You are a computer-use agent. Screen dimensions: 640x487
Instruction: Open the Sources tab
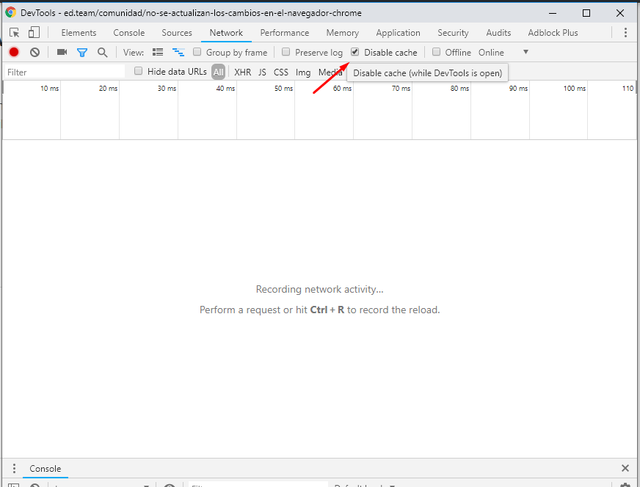[177, 33]
